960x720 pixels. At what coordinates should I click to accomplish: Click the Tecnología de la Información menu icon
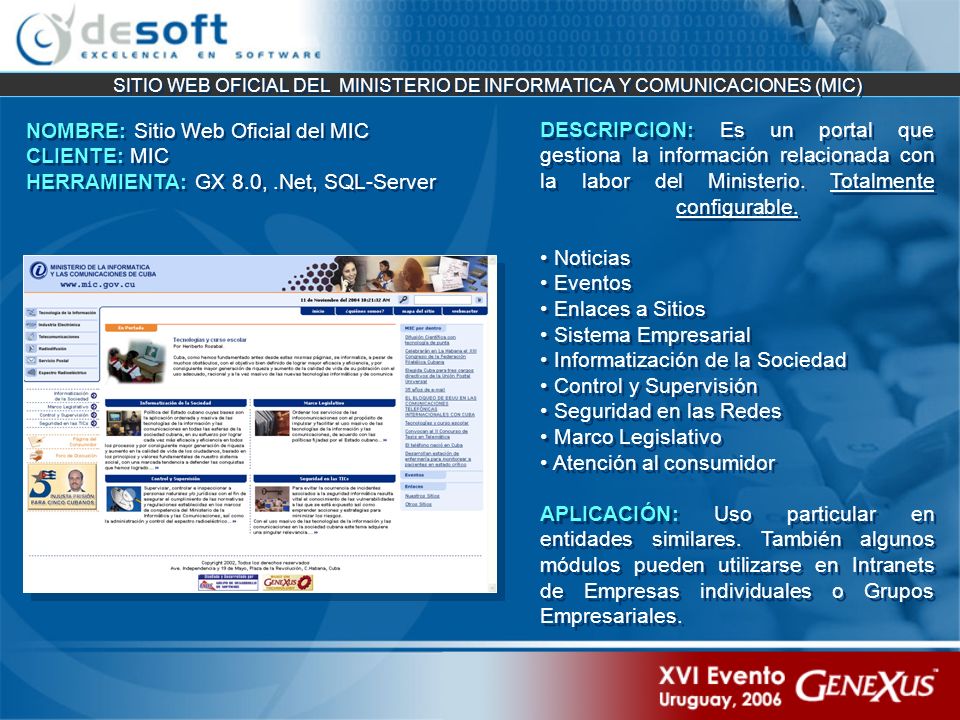31,312
